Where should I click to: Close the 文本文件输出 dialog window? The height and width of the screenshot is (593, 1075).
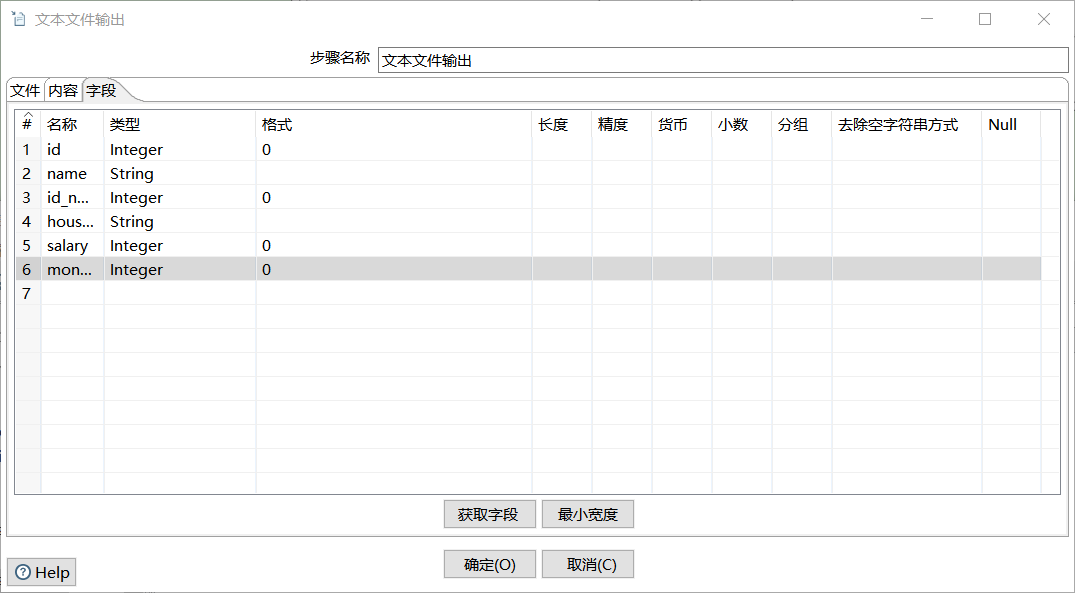click(1044, 19)
